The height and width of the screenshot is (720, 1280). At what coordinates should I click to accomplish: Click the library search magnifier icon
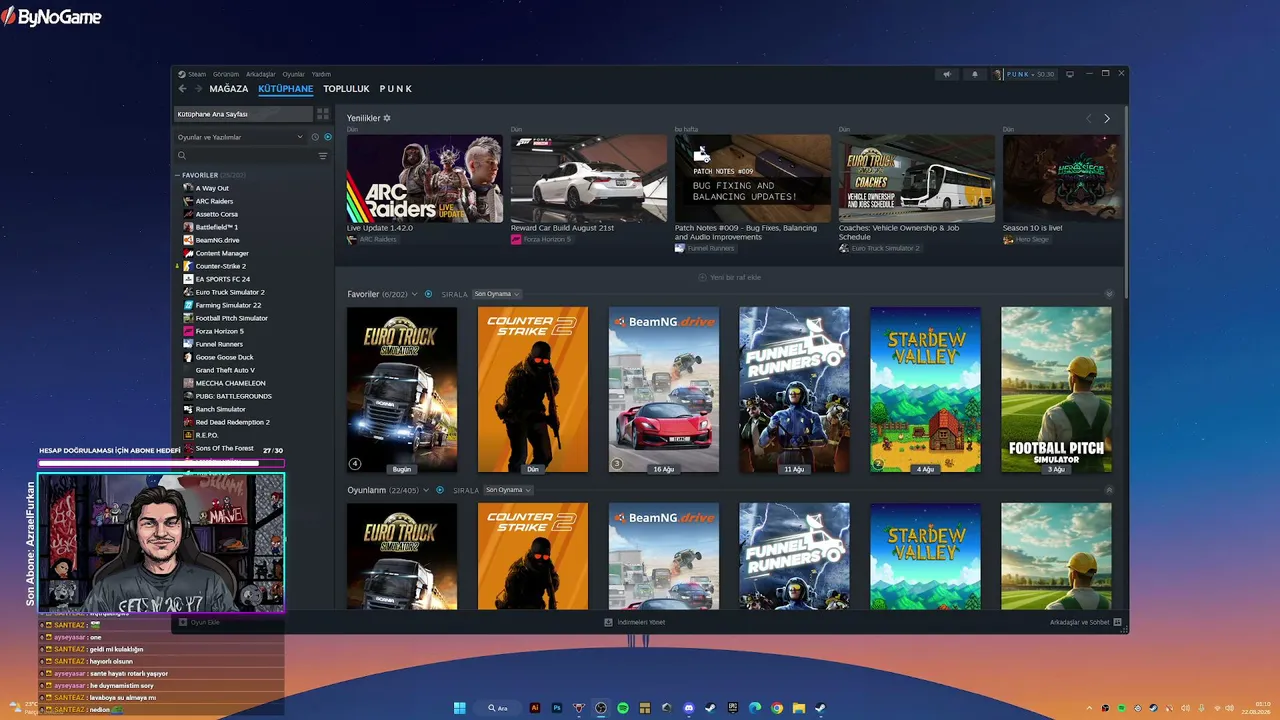[182, 156]
